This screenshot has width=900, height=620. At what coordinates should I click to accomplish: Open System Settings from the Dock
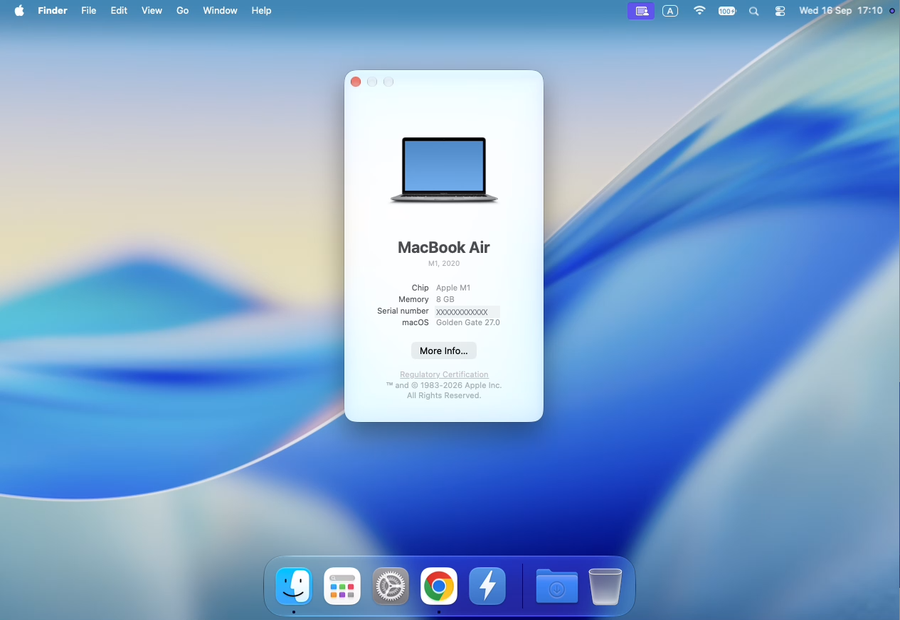pos(390,586)
